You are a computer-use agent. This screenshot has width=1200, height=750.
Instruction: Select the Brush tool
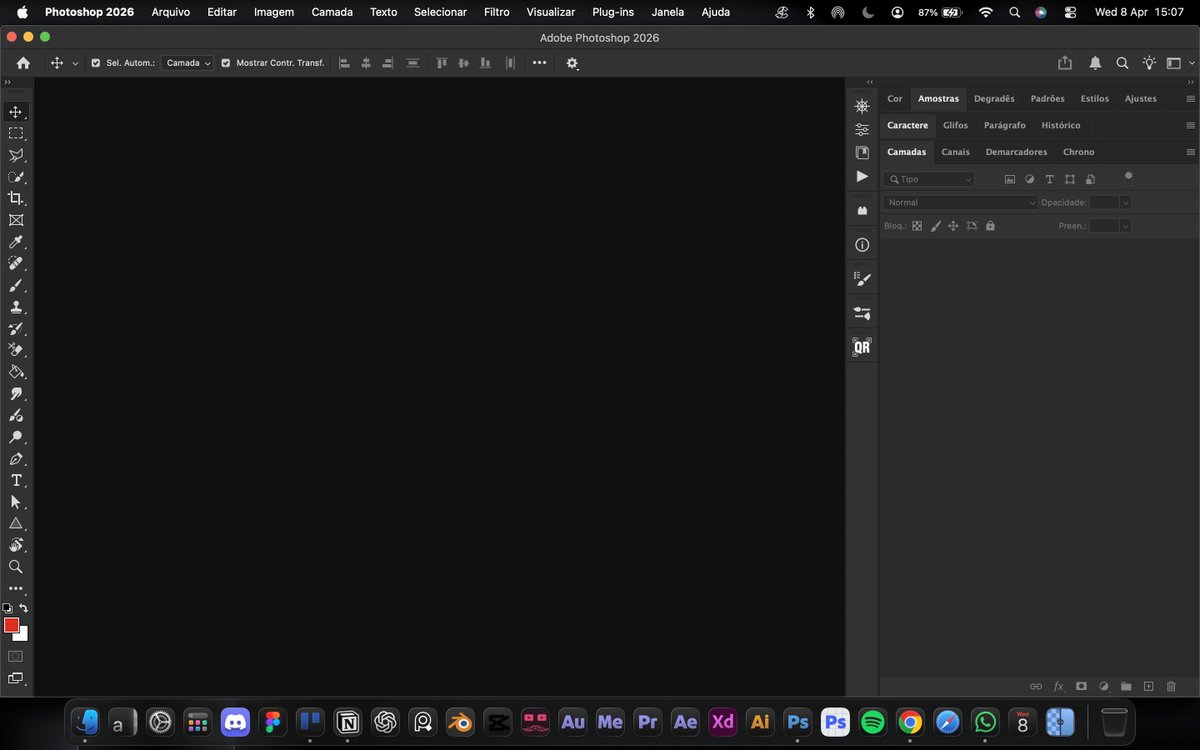[16, 285]
